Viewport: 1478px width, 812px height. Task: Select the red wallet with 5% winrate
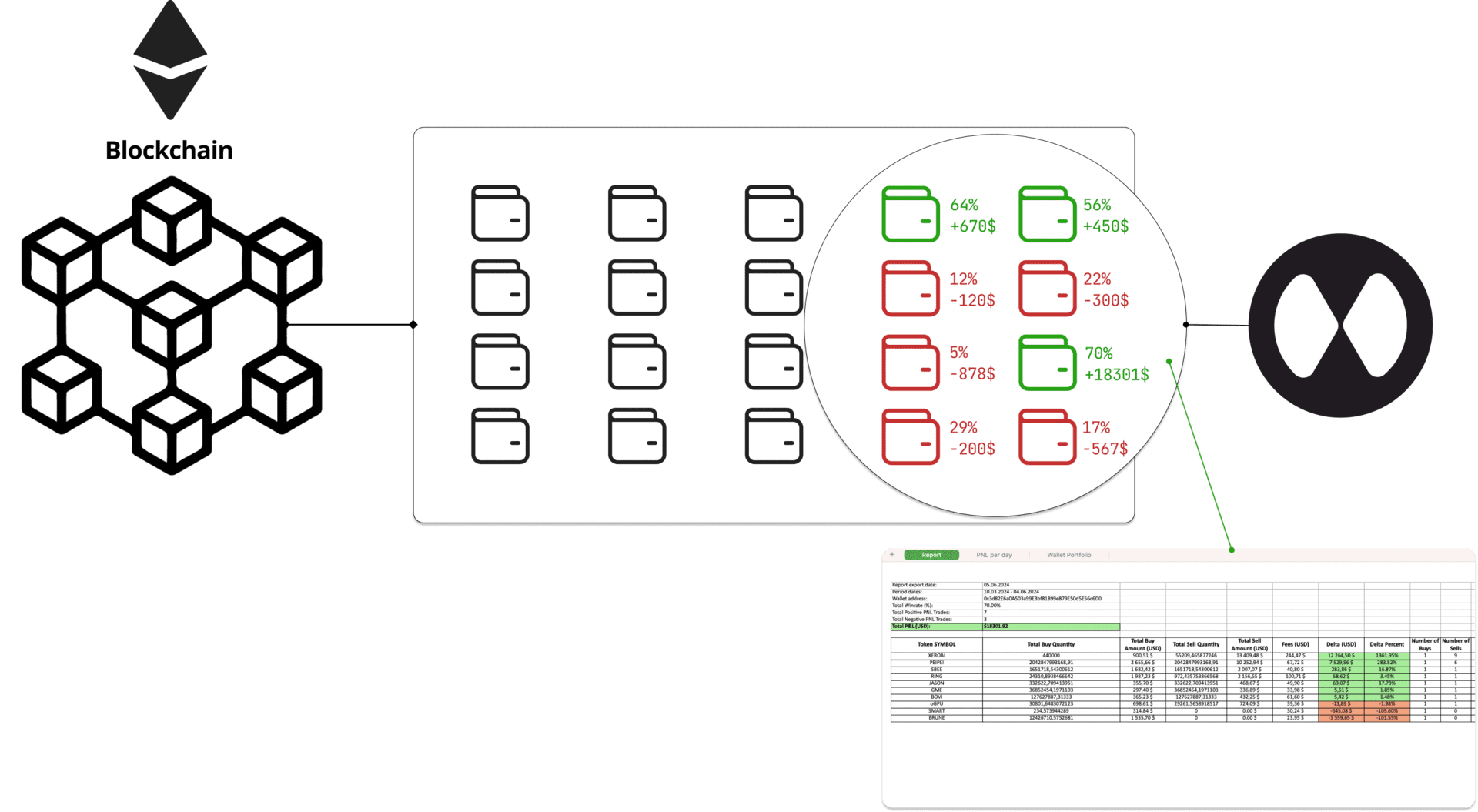(x=911, y=363)
